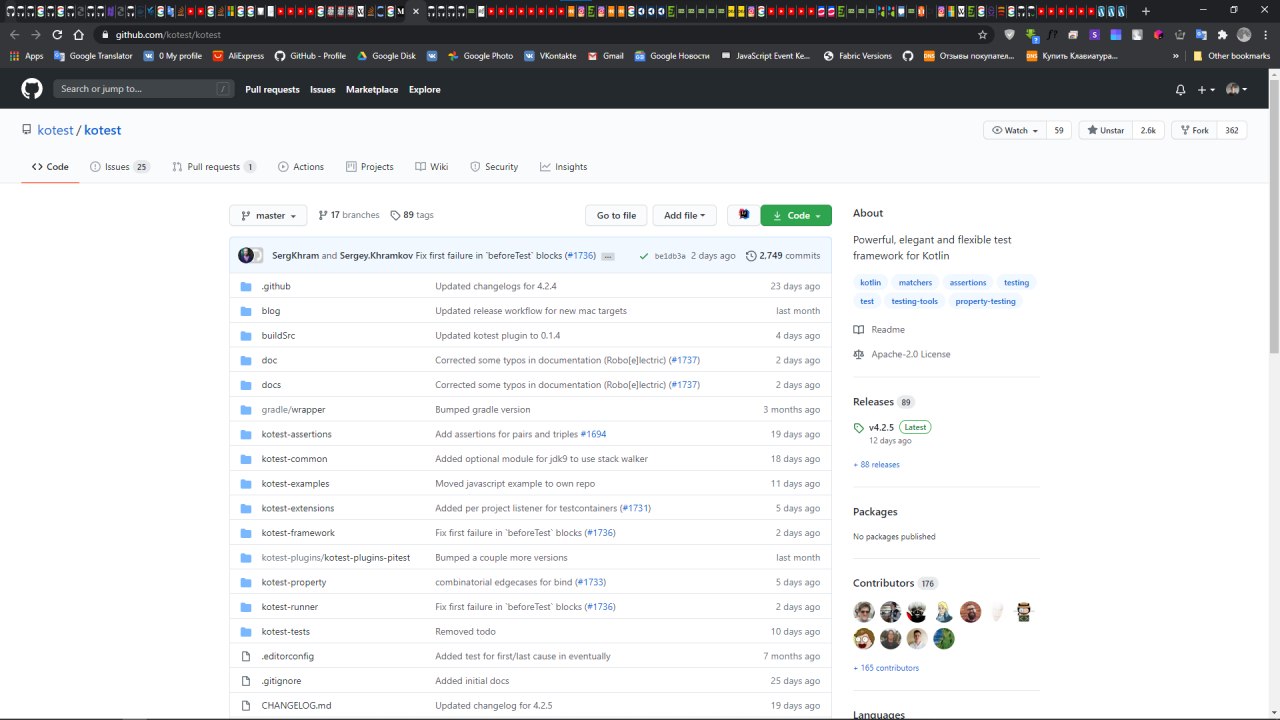Switch to the Actions tab
This screenshot has height=720, width=1280.
point(301,167)
